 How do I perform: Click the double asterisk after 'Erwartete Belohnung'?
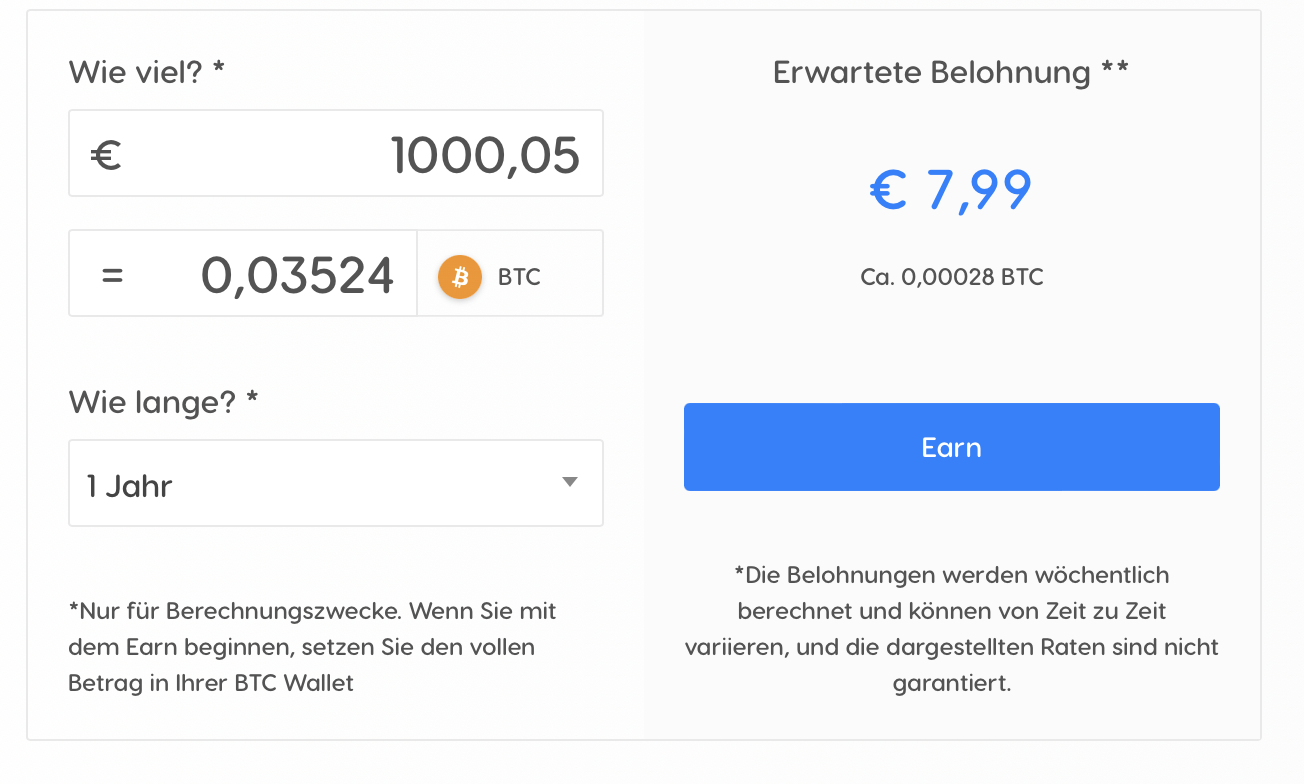pos(1115,68)
